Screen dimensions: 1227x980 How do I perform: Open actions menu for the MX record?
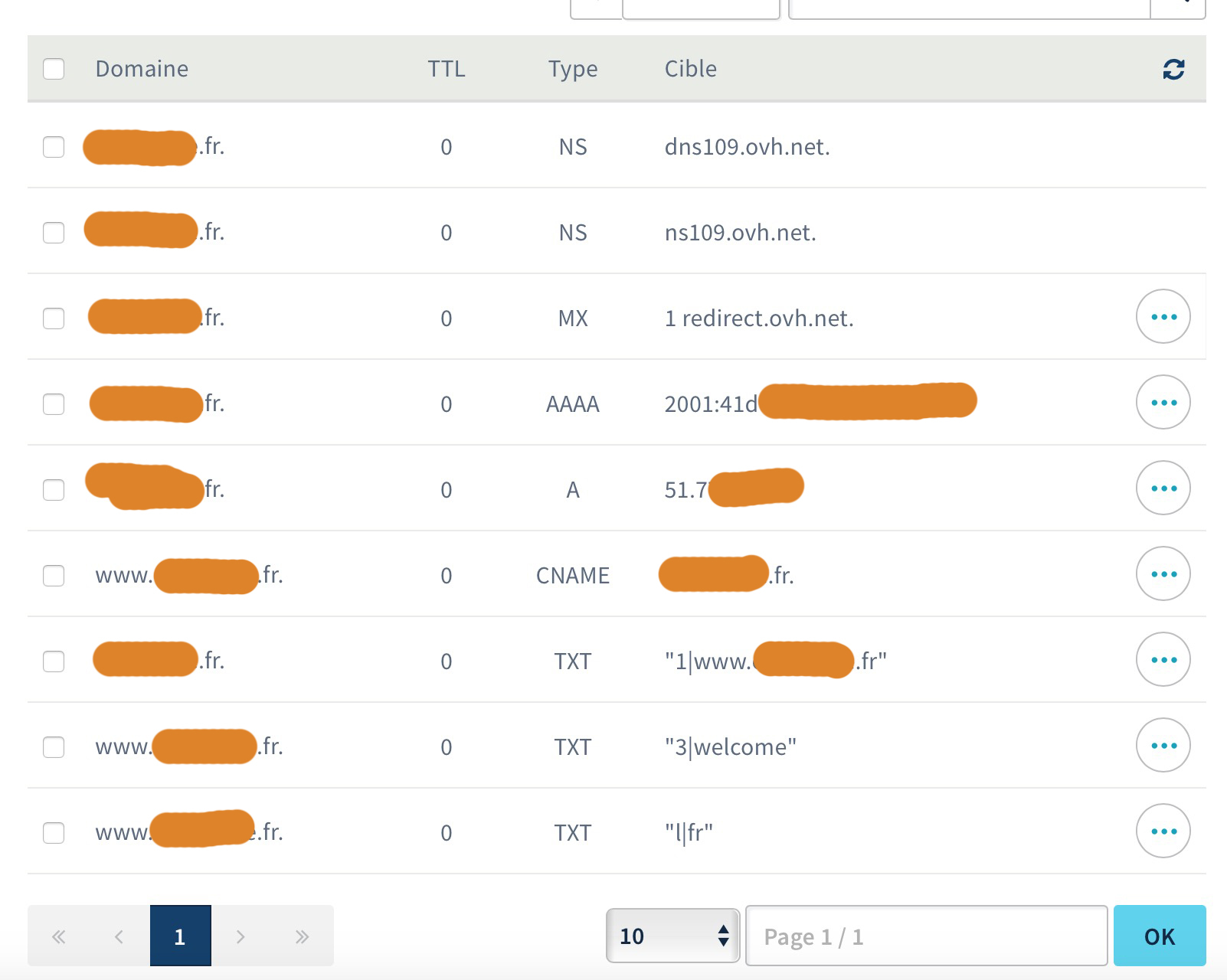click(x=1163, y=317)
